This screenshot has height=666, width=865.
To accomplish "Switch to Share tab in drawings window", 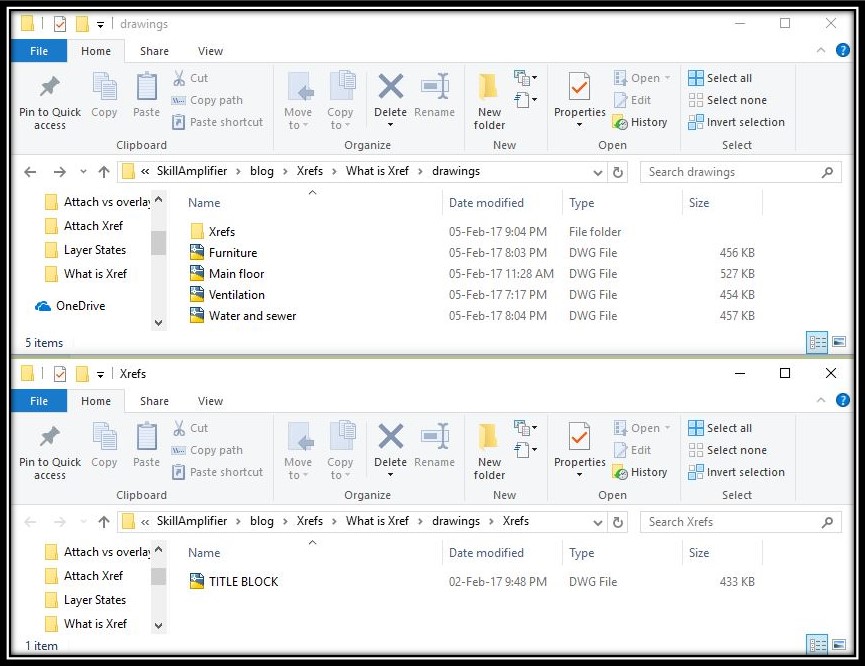I will click(x=154, y=51).
